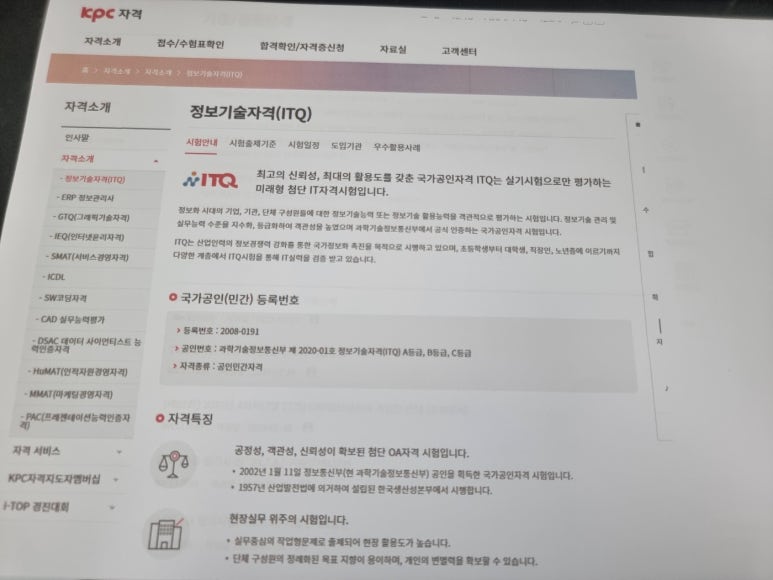Click the balance scale icon

tap(174, 465)
